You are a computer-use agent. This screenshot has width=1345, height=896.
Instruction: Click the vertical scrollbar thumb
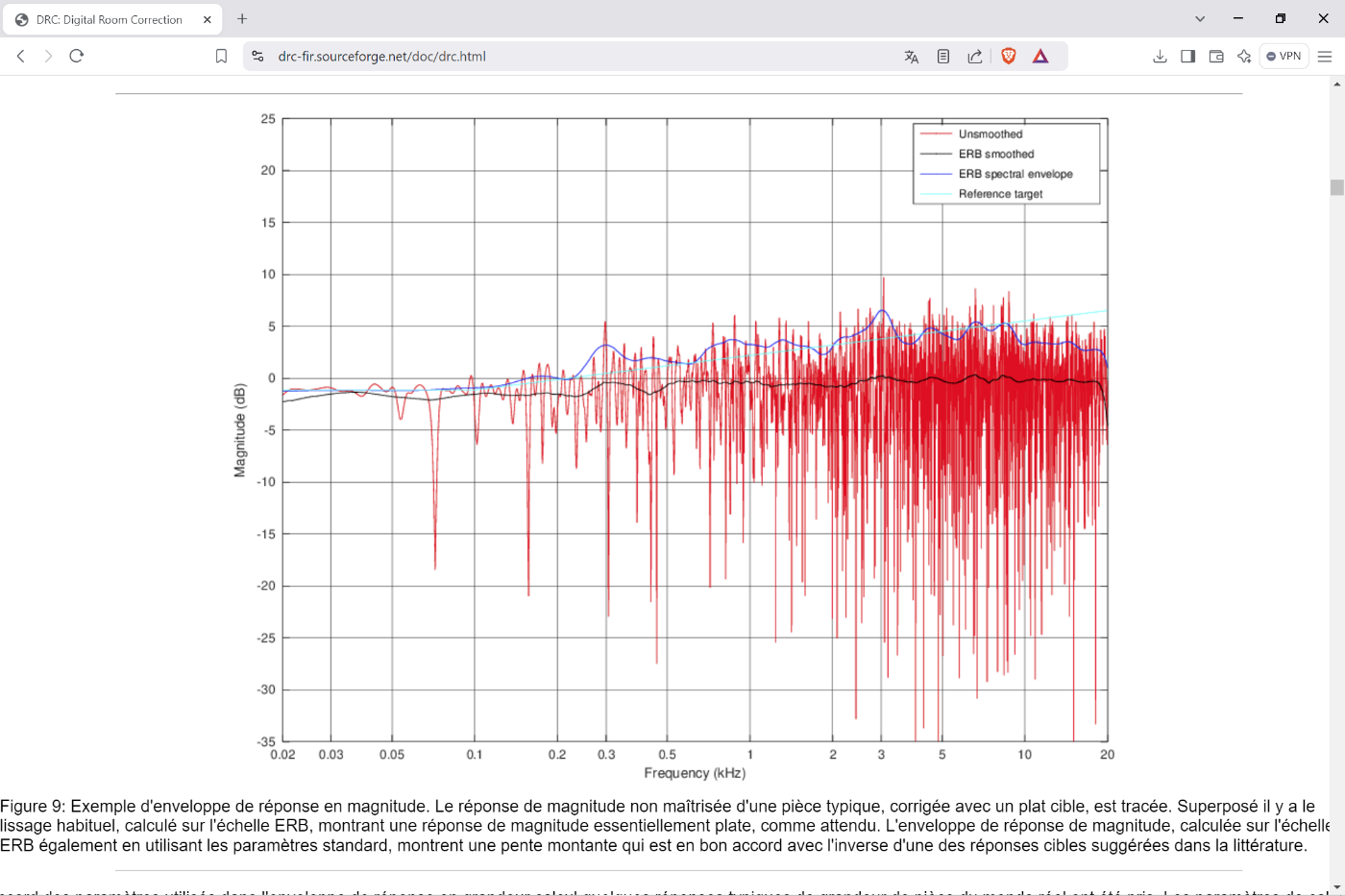pyautogui.click(x=1336, y=187)
